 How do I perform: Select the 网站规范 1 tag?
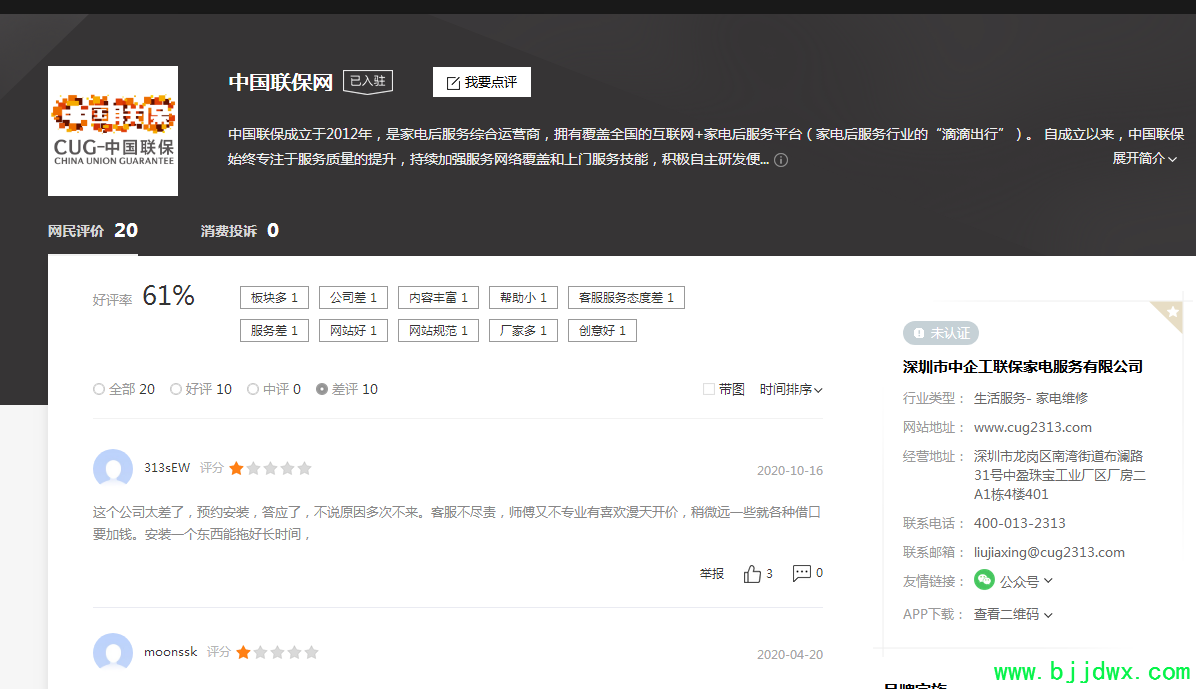pos(438,330)
